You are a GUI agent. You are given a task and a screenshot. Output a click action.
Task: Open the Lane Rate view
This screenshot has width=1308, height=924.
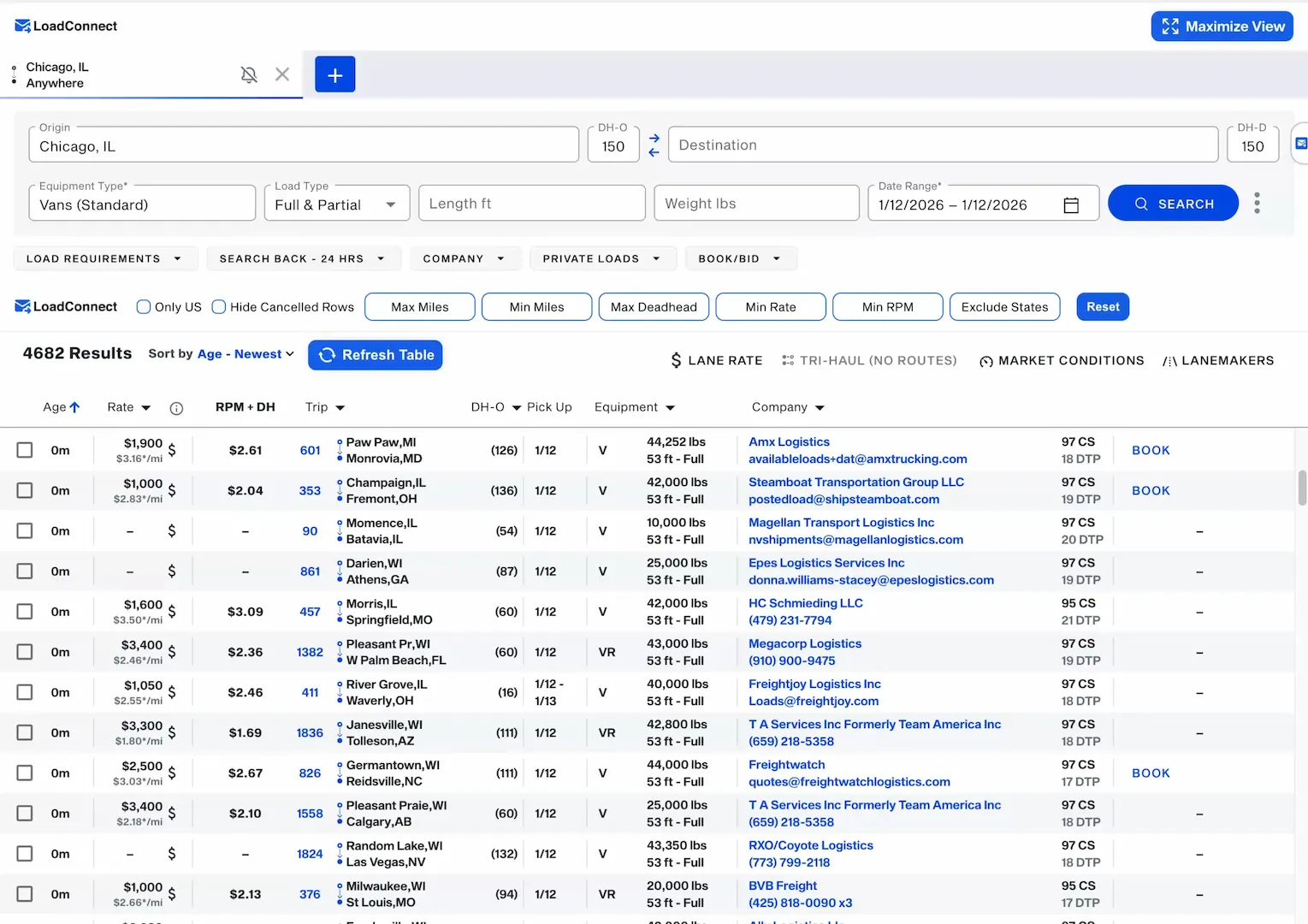[x=716, y=361]
